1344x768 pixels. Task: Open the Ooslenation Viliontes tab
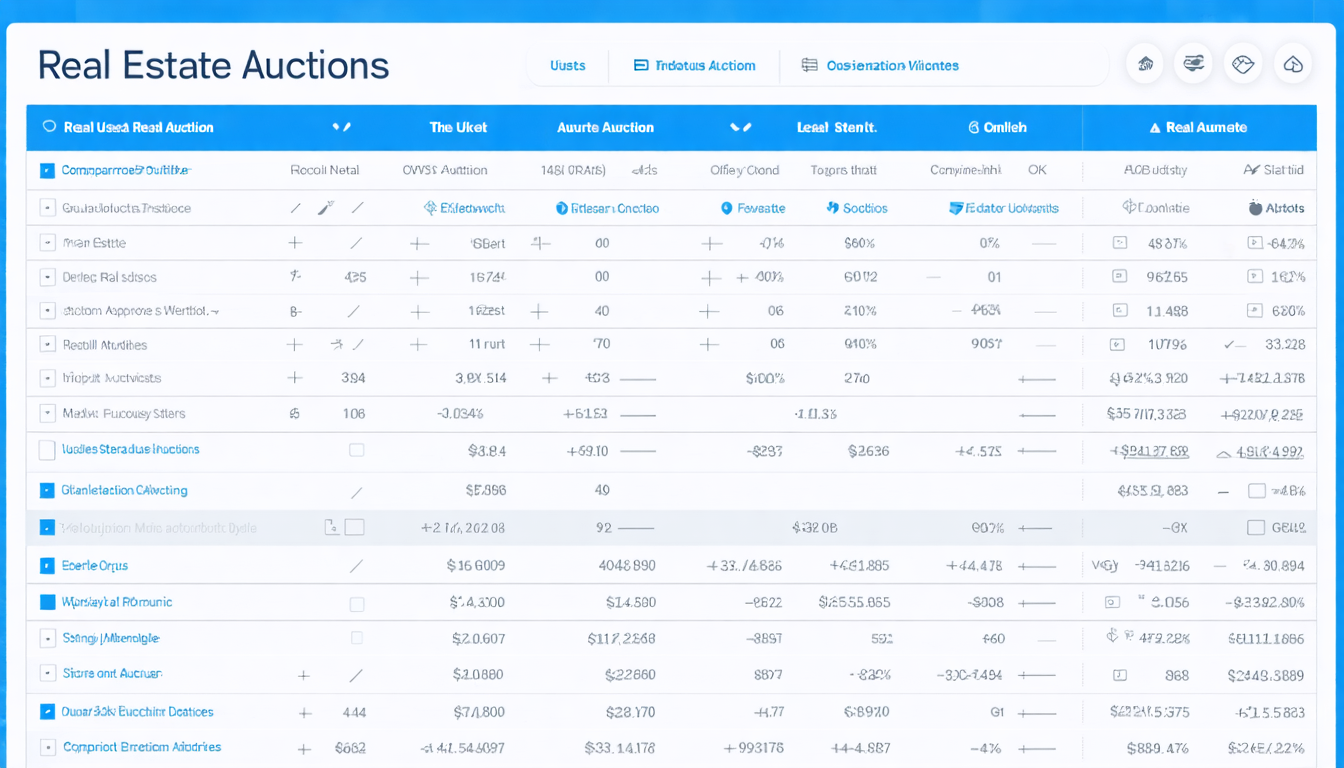[880, 65]
